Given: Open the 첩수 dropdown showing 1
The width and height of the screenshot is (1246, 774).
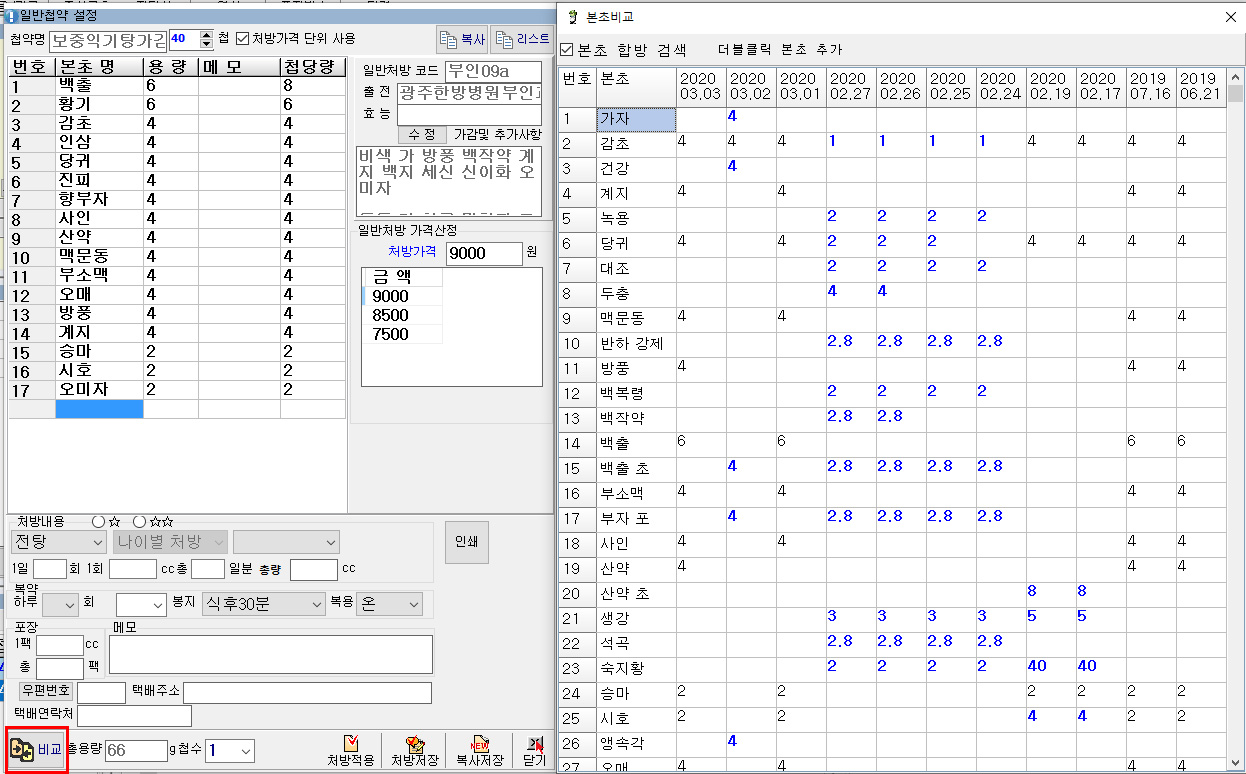Looking at the screenshot, I should [229, 750].
